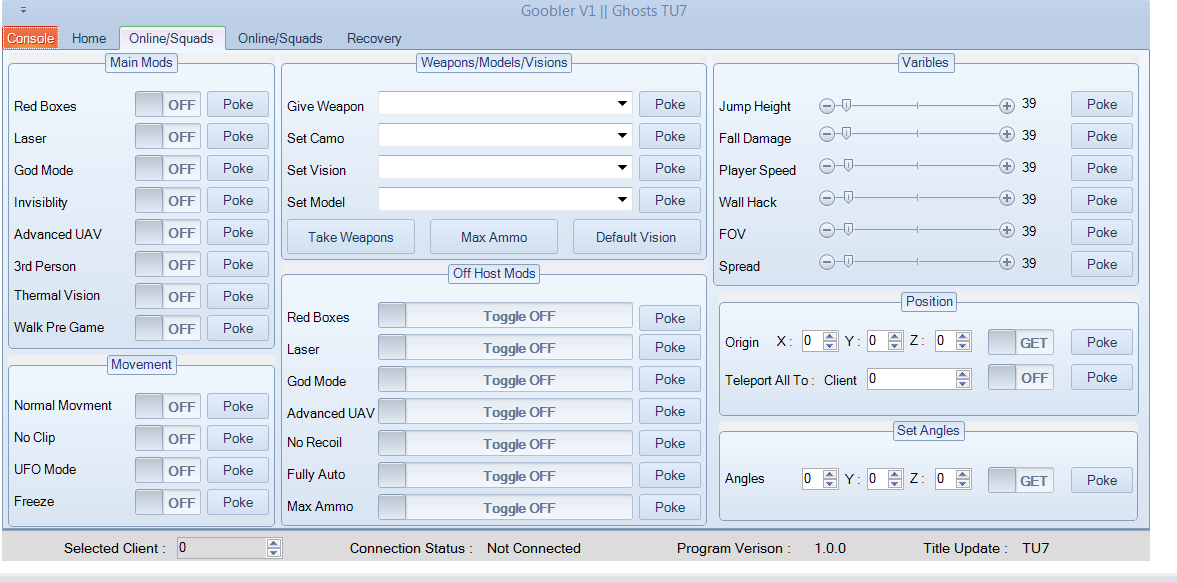Decrease FOV using the minus icon
This screenshot has height=582, width=1177.
click(x=826, y=230)
